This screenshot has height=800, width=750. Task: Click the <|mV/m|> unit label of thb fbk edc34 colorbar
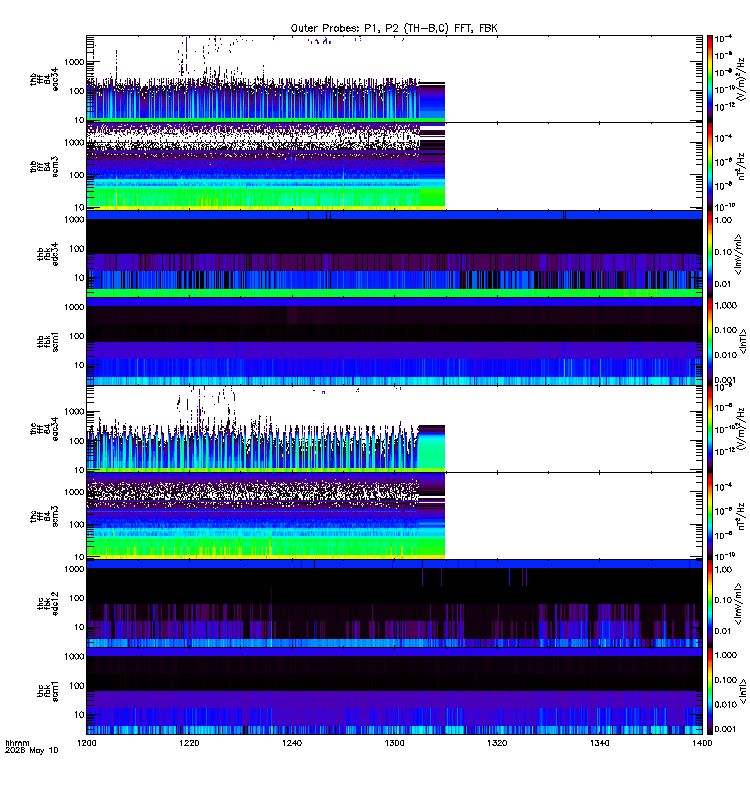pos(739,254)
